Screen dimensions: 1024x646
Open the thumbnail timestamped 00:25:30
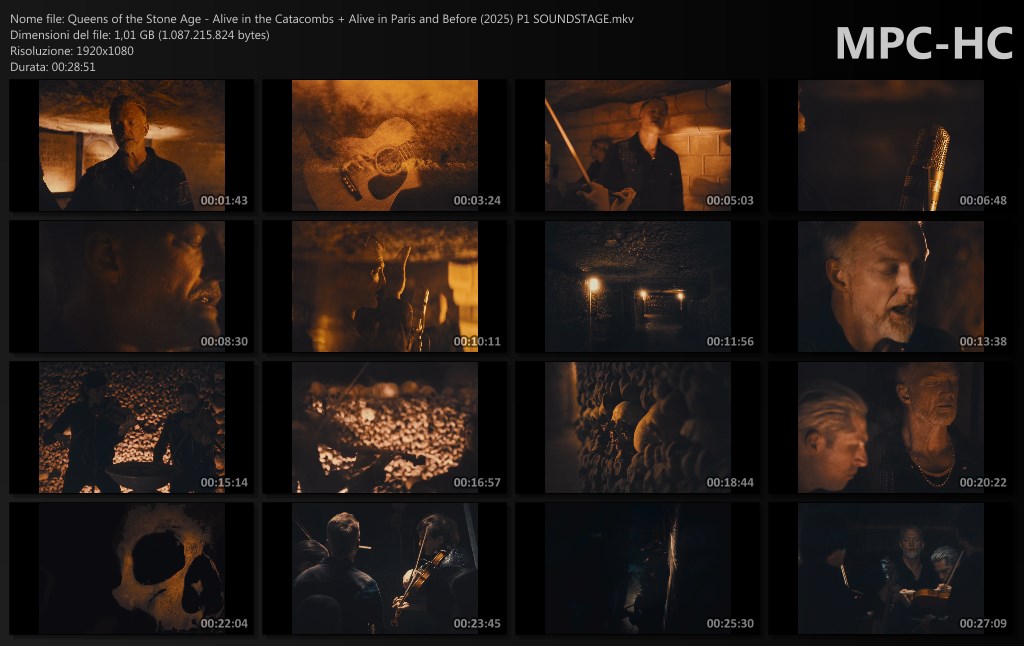637,569
